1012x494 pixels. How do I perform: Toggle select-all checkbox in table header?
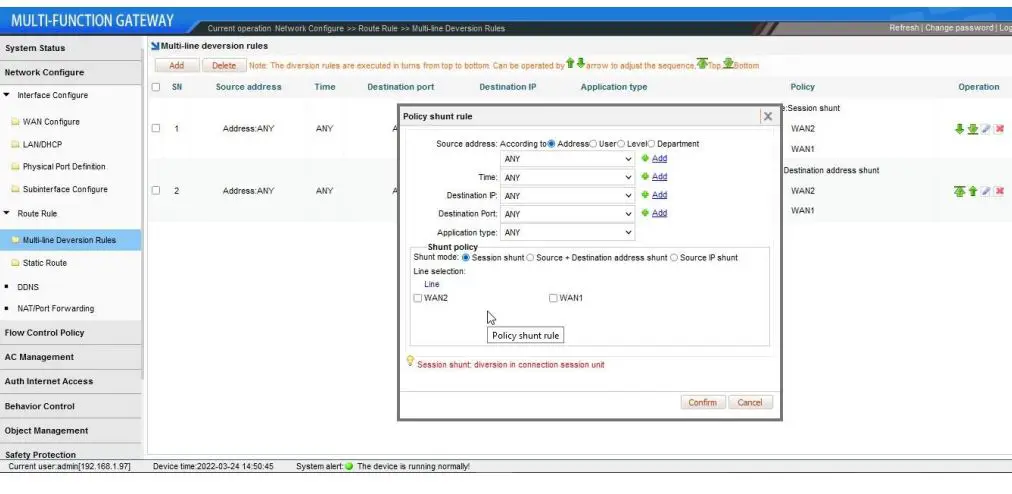tap(156, 87)
